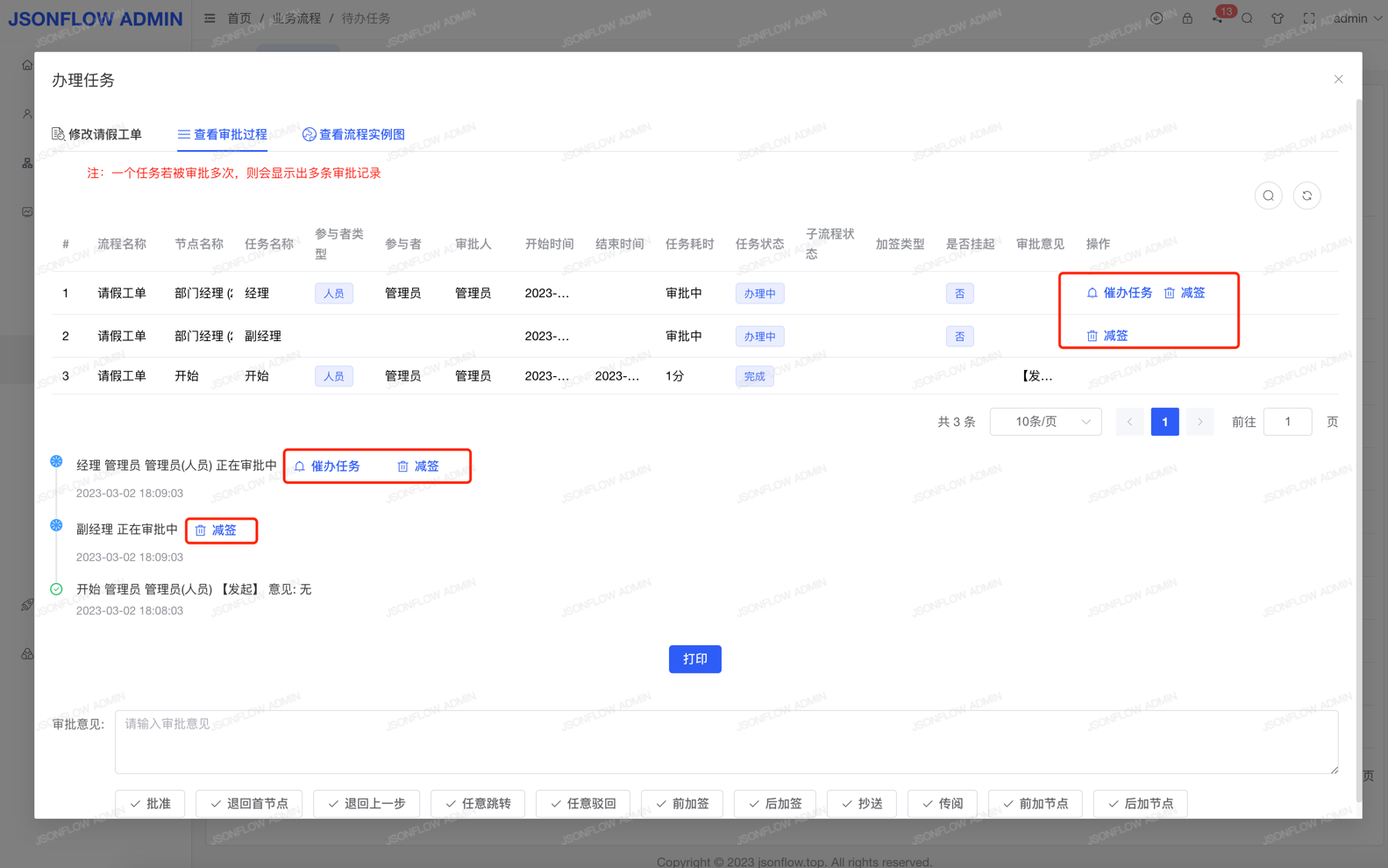Click the 前往 page number input
Viewport: 1388px width, 868px height.
1287,422
